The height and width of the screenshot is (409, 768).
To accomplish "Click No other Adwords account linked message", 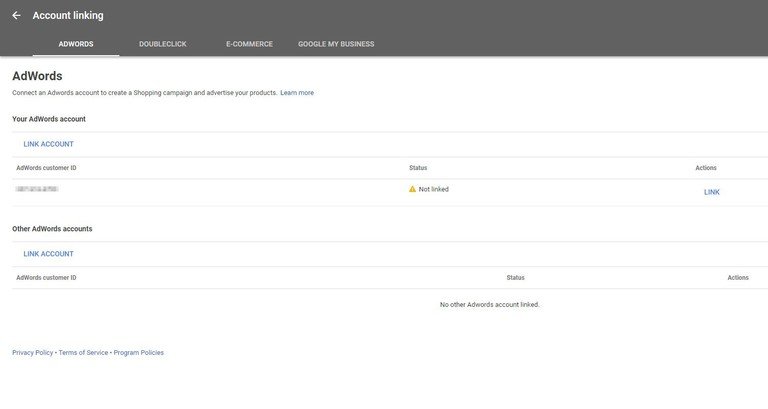I will click(x=489, y=305).
